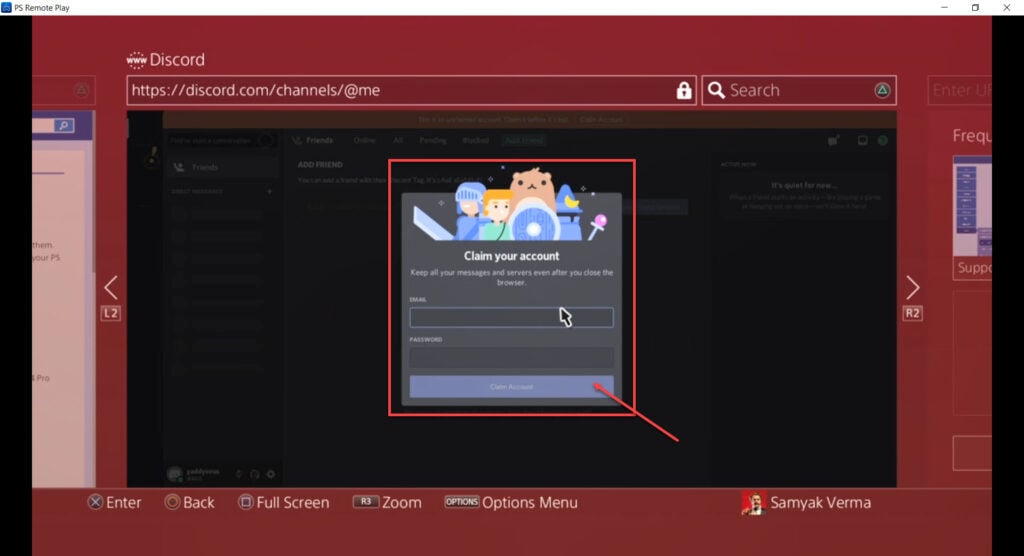
Task: Click the R2 button indicator
Action: [x=912, y=314]
